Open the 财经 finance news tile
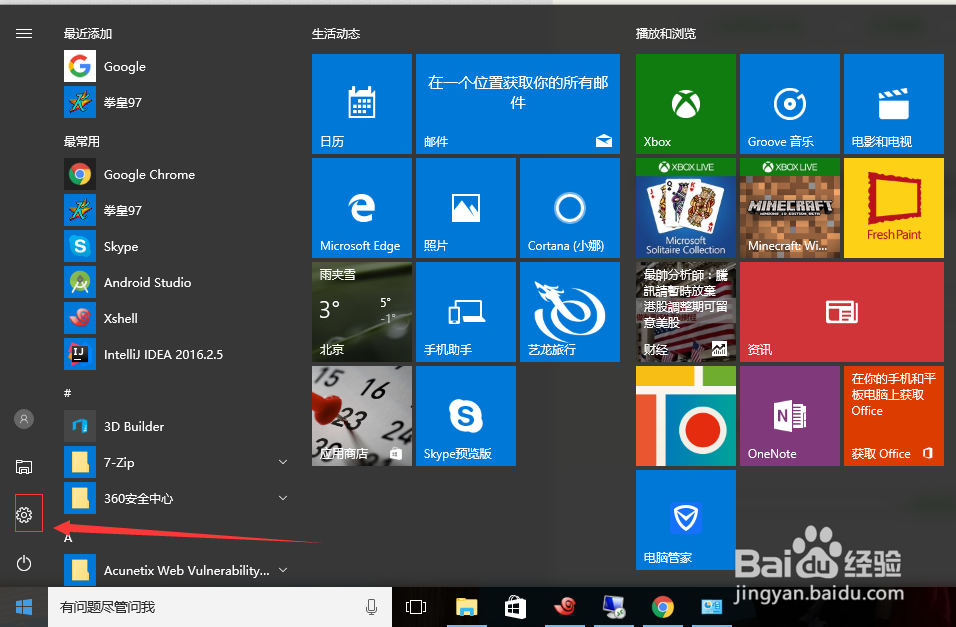The image size is (956, 627). 686,312
